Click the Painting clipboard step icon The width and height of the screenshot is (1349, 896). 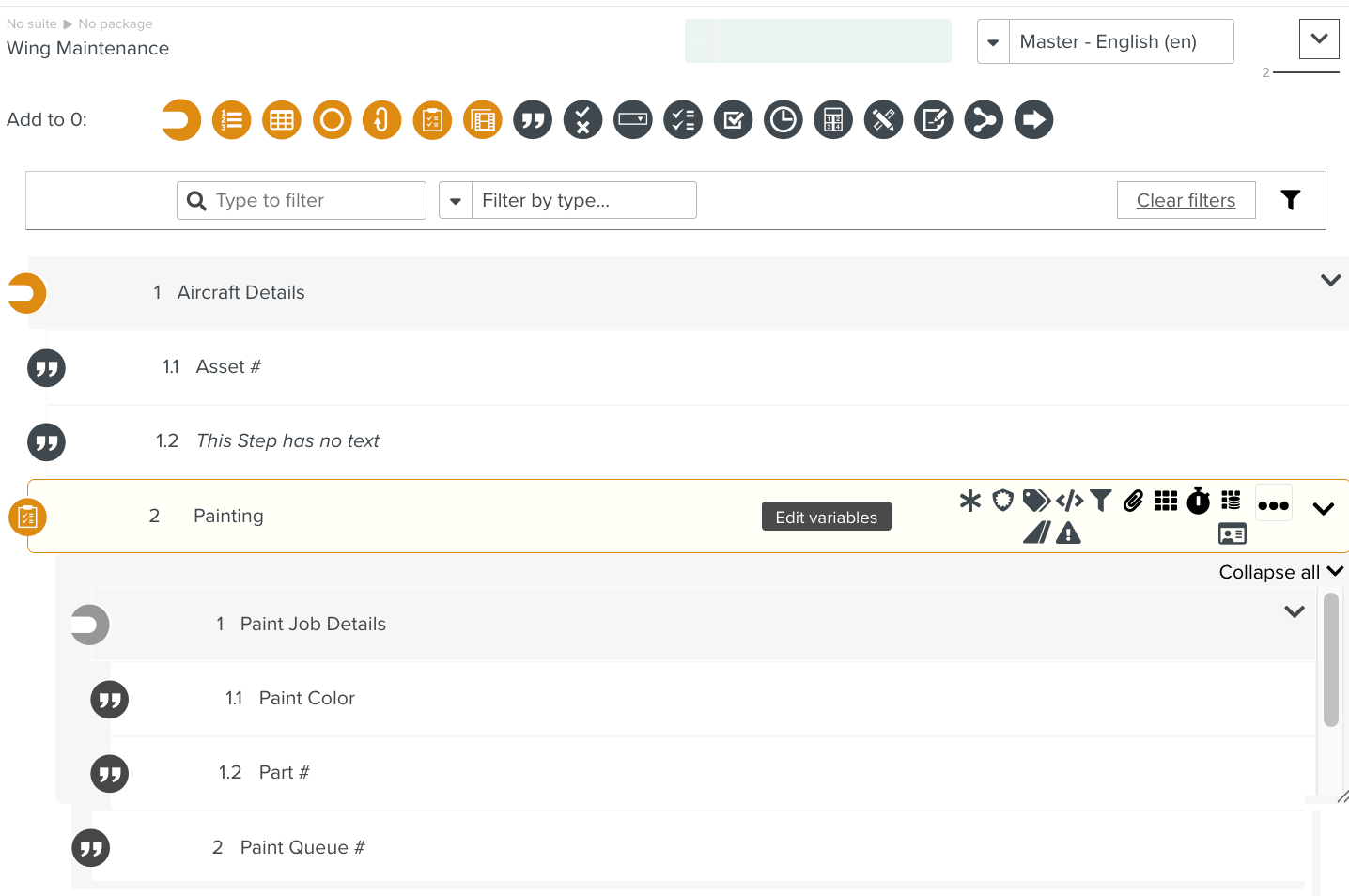[27, 517]
